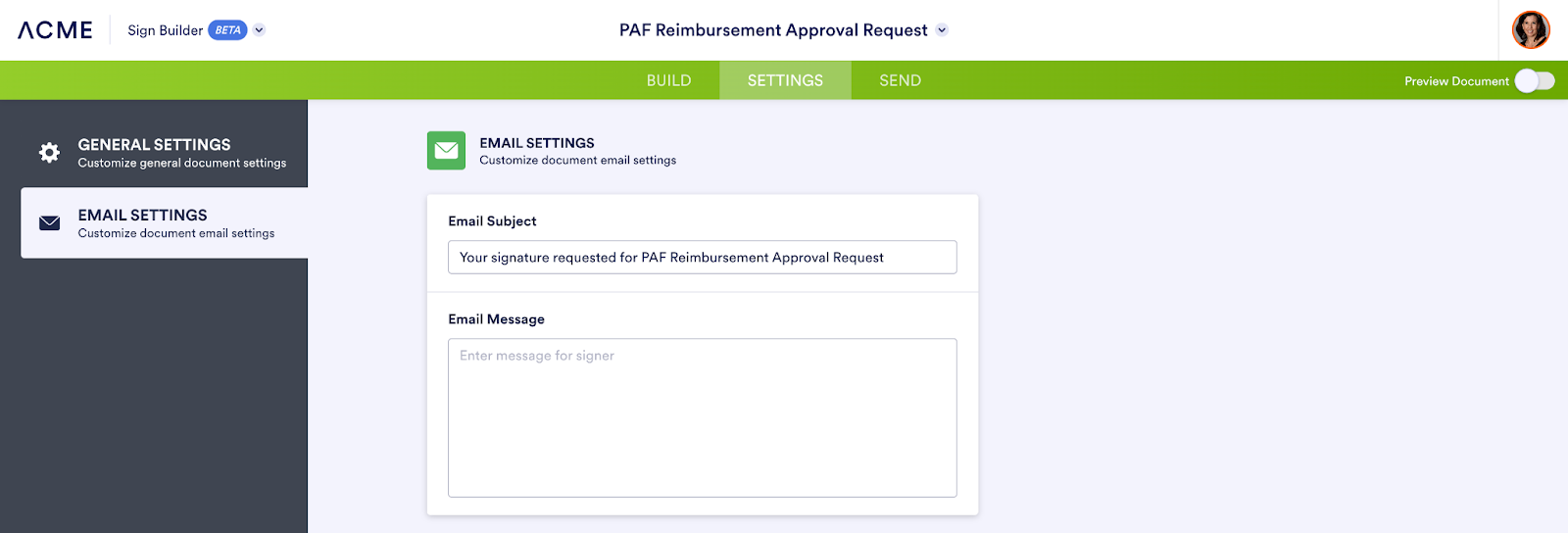Select the SETTINGS tab
Image resolution: width=1568 pixels, height=533 pixels.
[x=785, y=80]
